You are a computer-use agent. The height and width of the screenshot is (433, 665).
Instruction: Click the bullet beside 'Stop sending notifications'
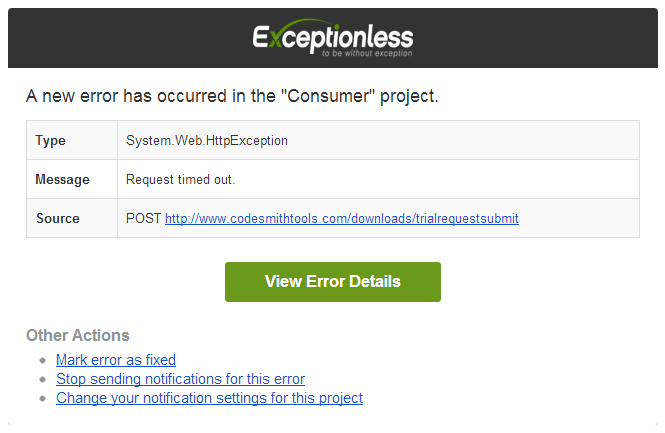click(42, 380)
